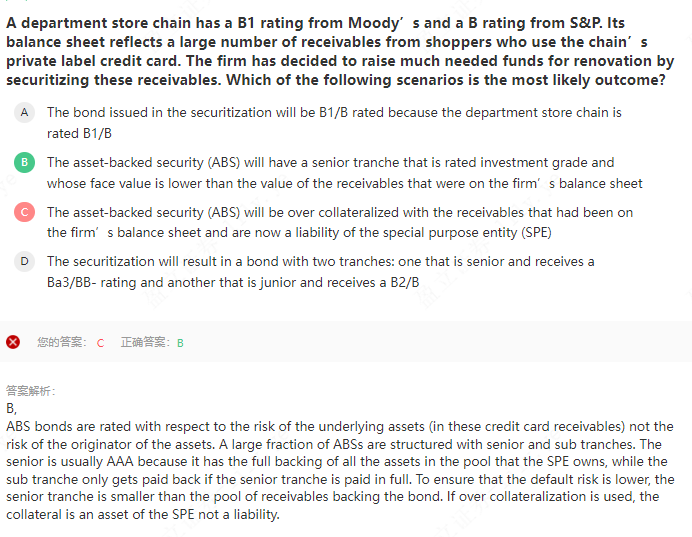Click the 您的答案 label

61,342
